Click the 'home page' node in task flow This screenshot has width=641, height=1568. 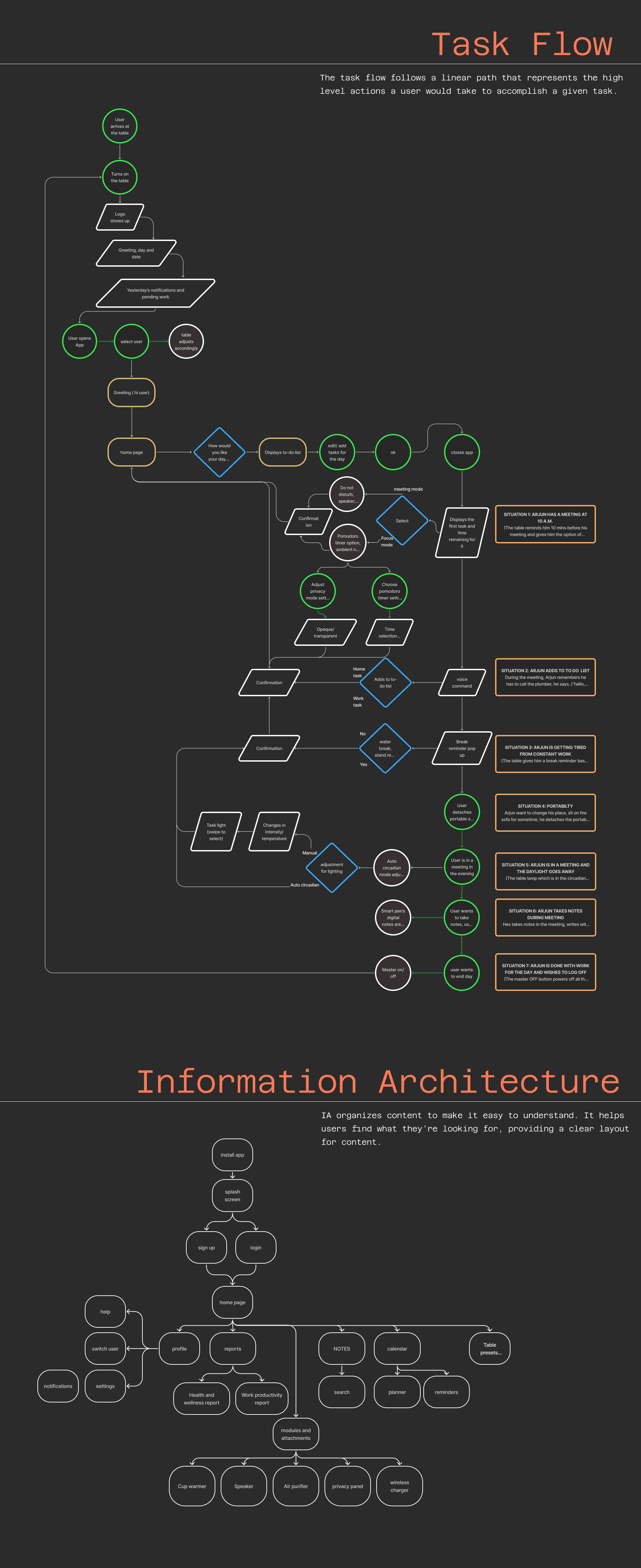(x=132, y=452)
